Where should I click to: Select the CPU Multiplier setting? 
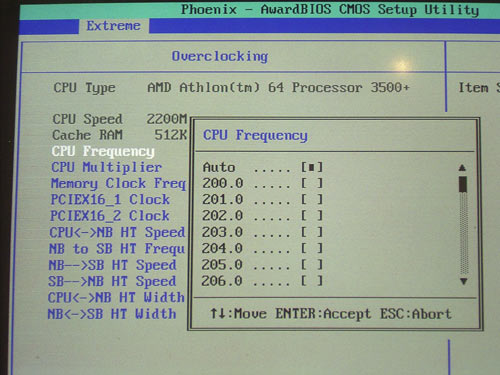click(106, 167)
